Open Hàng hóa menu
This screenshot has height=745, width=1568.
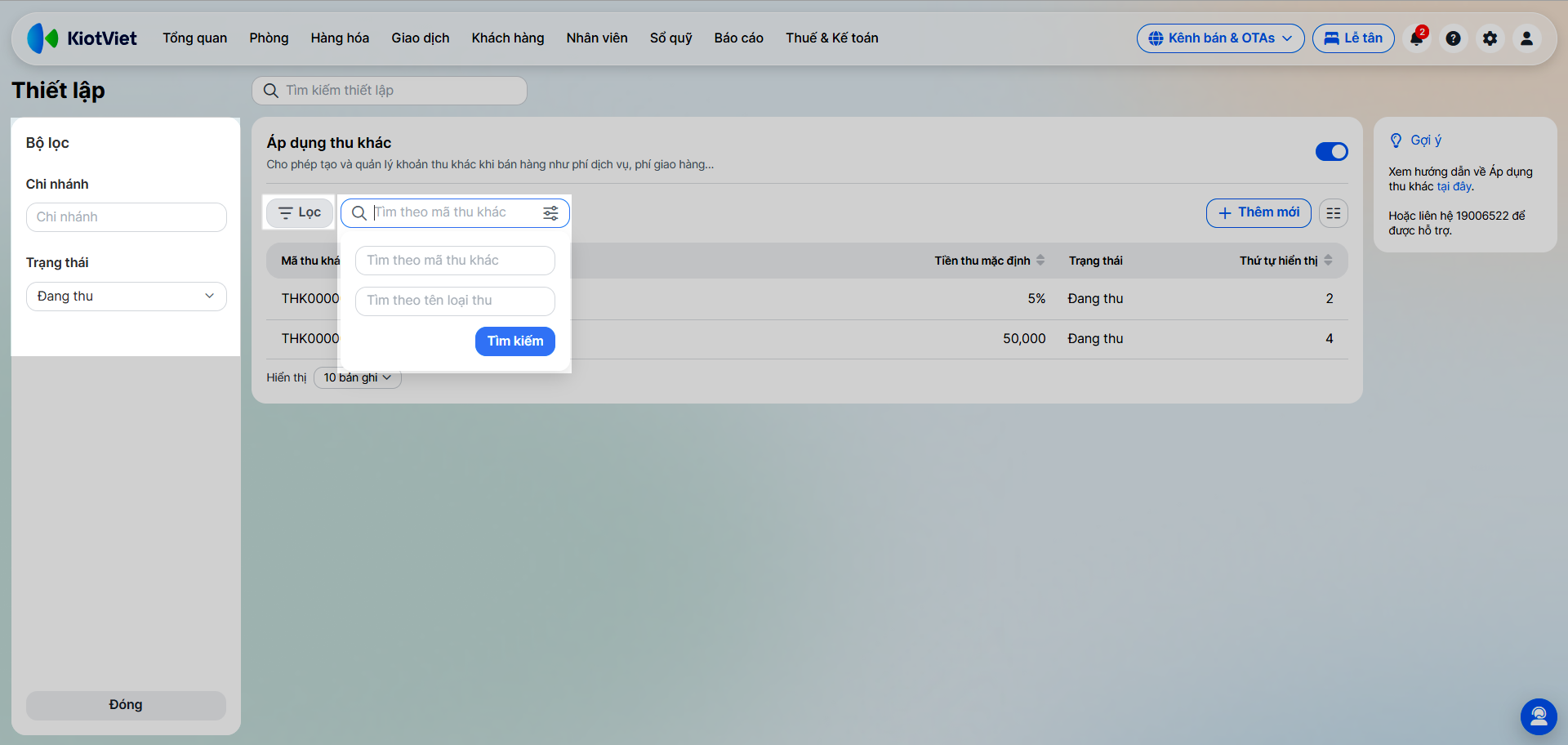[340, 38]
